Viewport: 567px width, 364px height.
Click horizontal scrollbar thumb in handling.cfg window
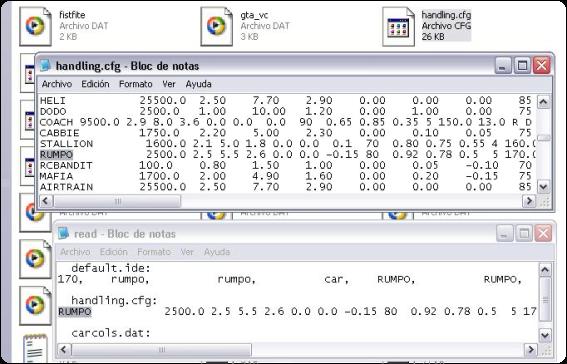117,201
